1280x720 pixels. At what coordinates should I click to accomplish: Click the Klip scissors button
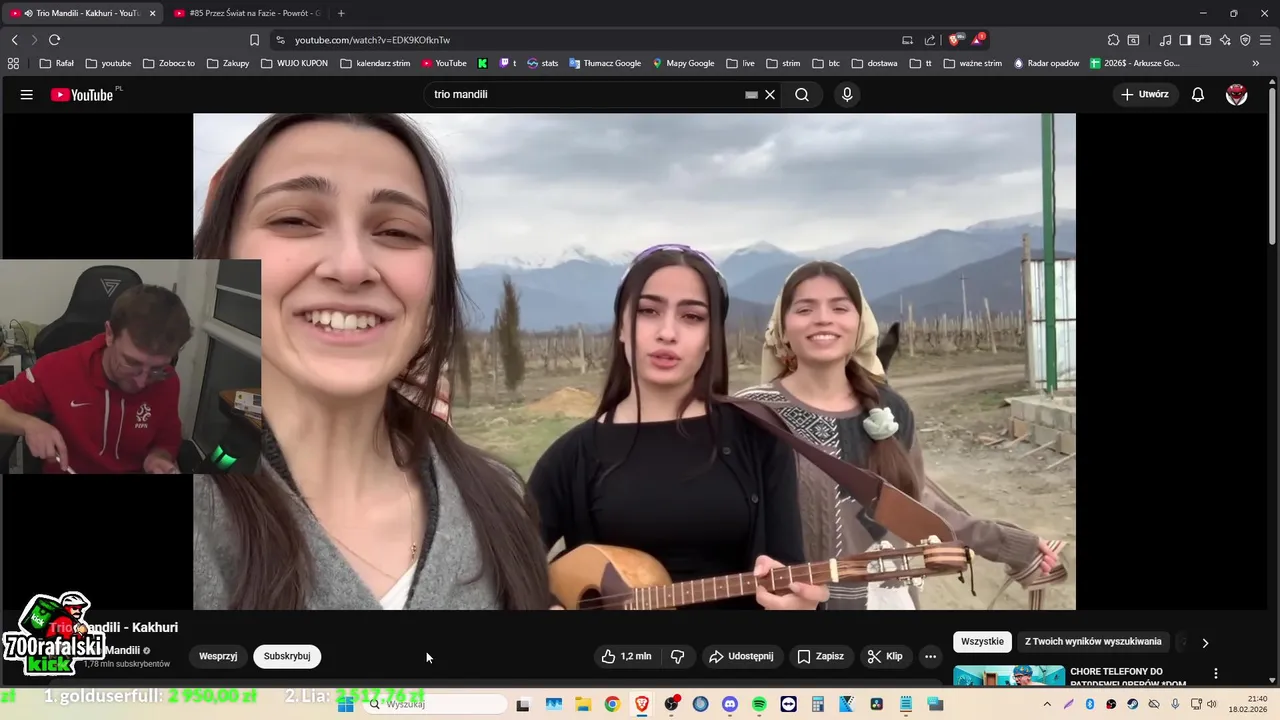(x=885, y=657)
